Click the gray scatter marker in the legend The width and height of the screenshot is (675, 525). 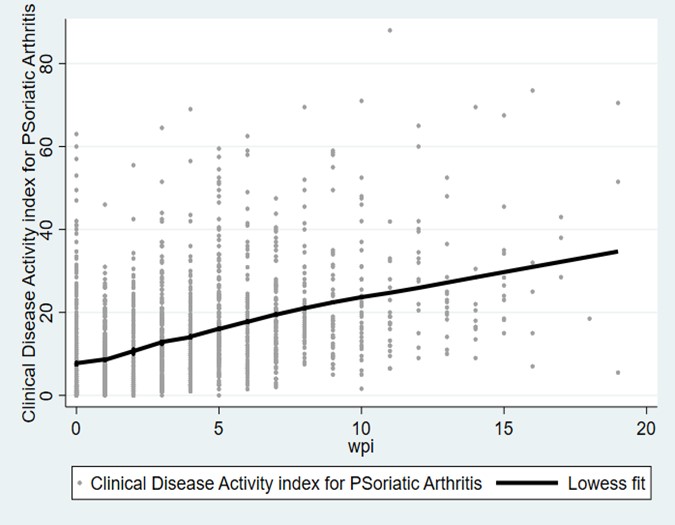(79, 483)
